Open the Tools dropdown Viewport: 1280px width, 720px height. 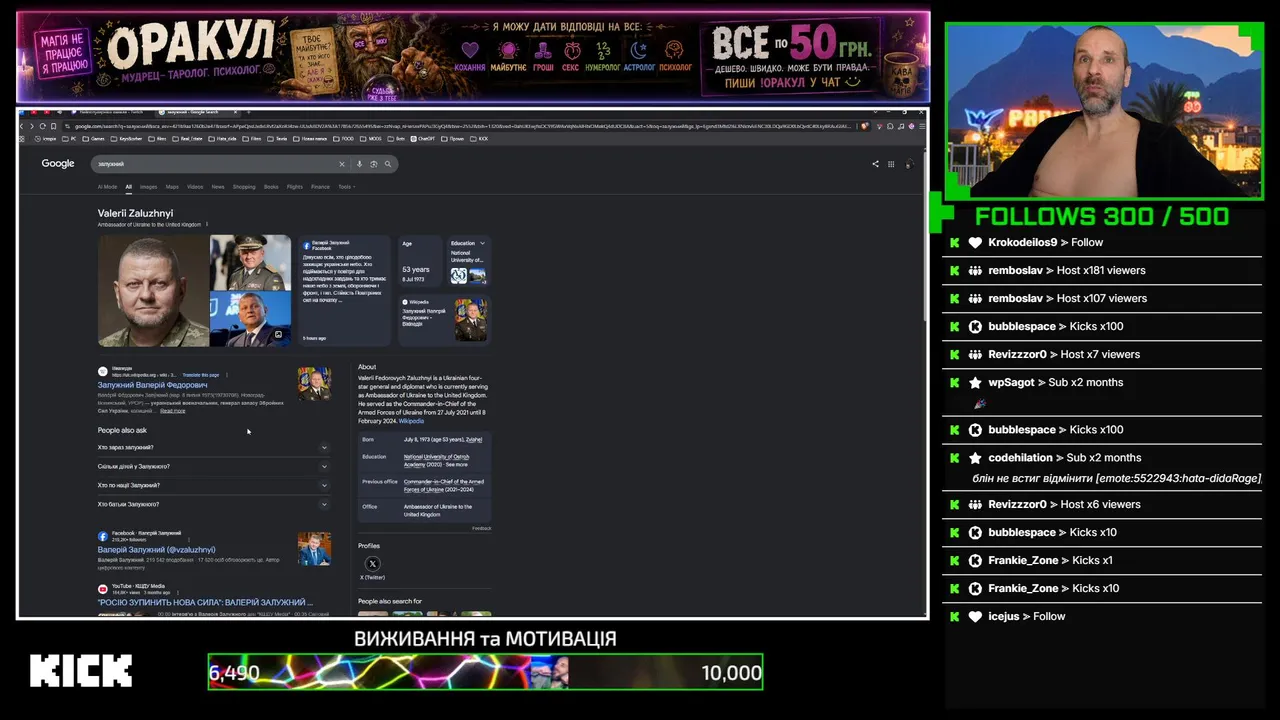(346, 187)
